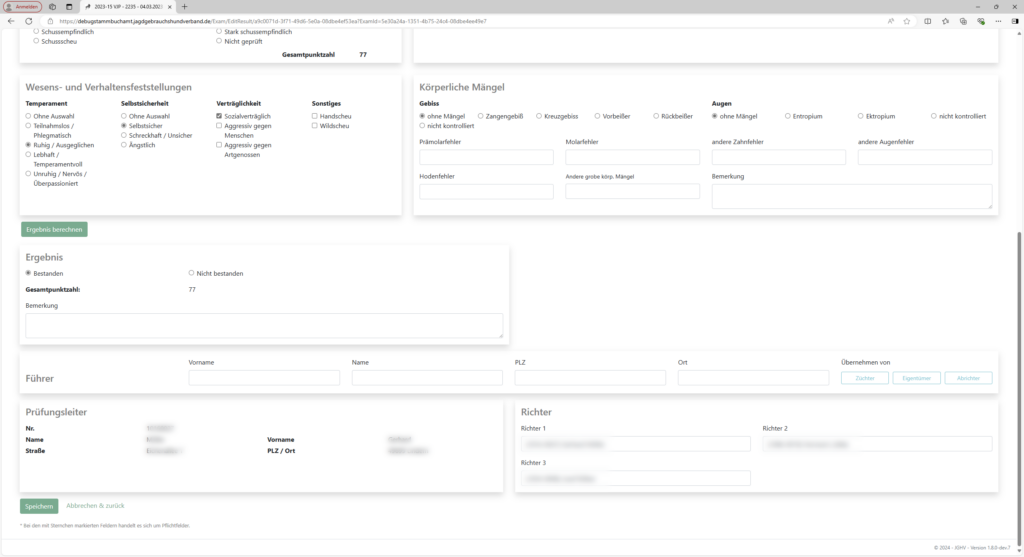Open the browser settings and more menu
Viewport: 1024px width, 557px height.
point(998,21)
